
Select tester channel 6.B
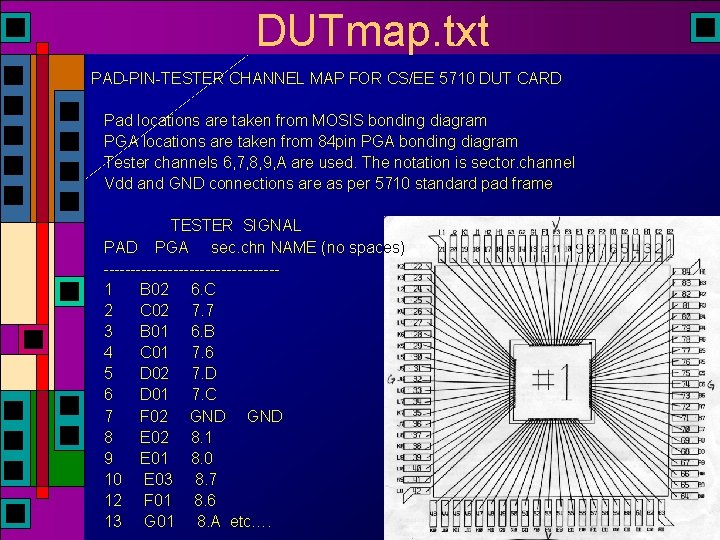point(203,332)
